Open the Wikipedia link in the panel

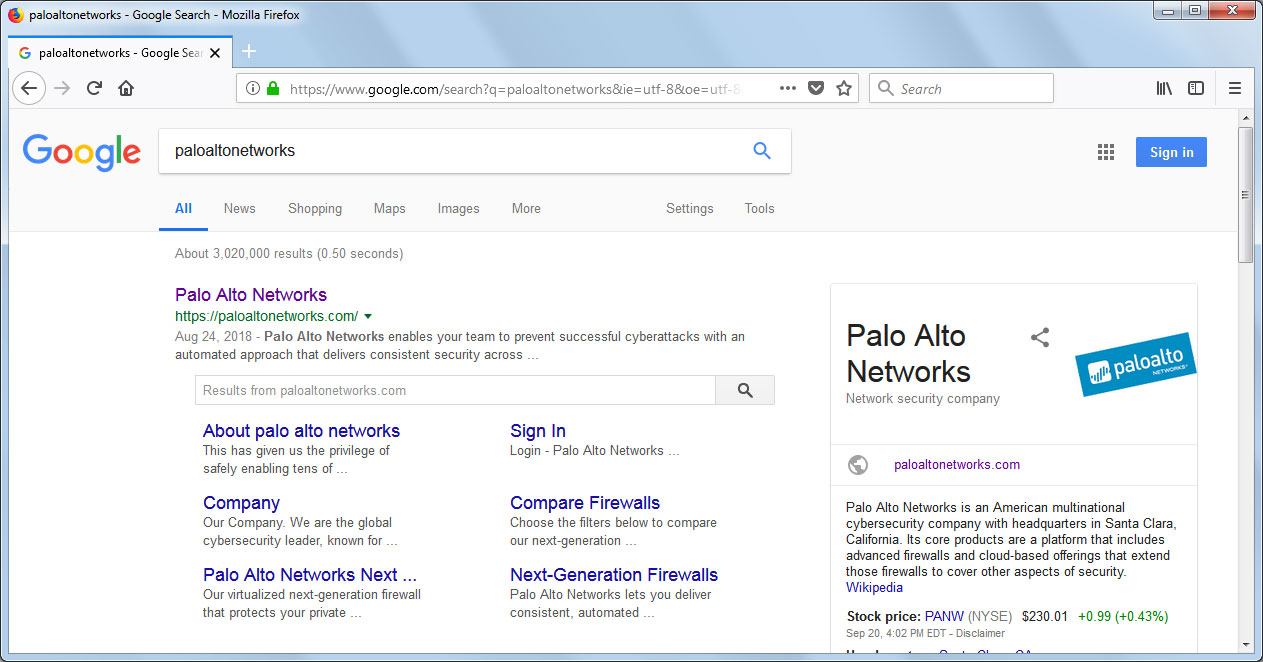pyautogui.click(x=874, y=588)
